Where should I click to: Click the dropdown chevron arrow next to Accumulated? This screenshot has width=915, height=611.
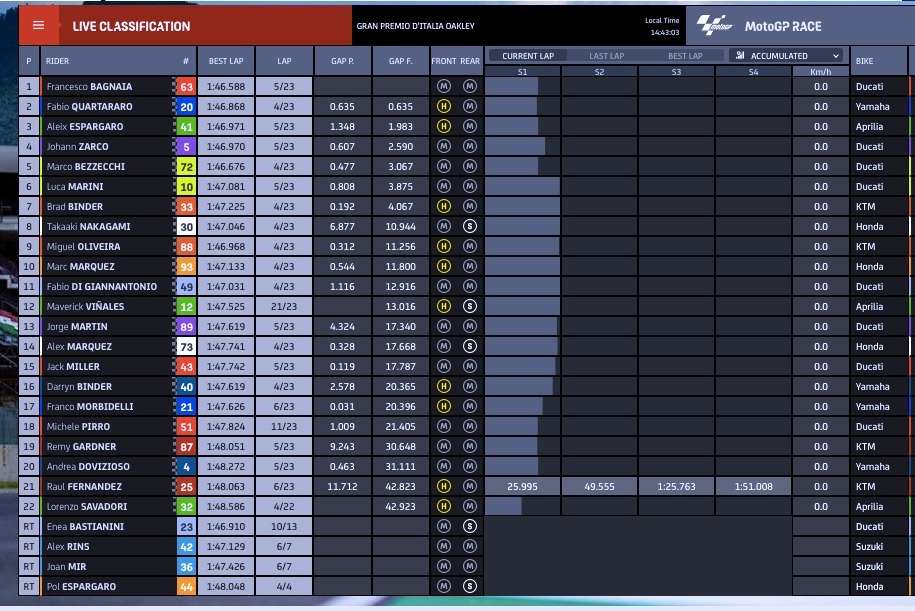pyautogui.click(x=833, y=56)
